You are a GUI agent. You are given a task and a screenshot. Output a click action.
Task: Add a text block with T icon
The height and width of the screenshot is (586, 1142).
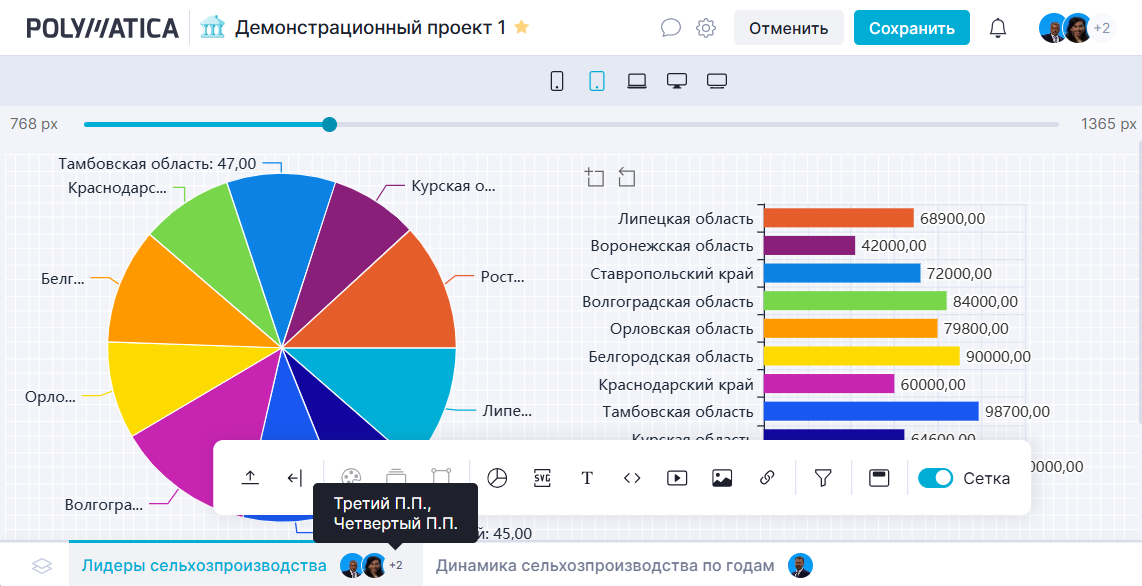[x=587, y=478]
